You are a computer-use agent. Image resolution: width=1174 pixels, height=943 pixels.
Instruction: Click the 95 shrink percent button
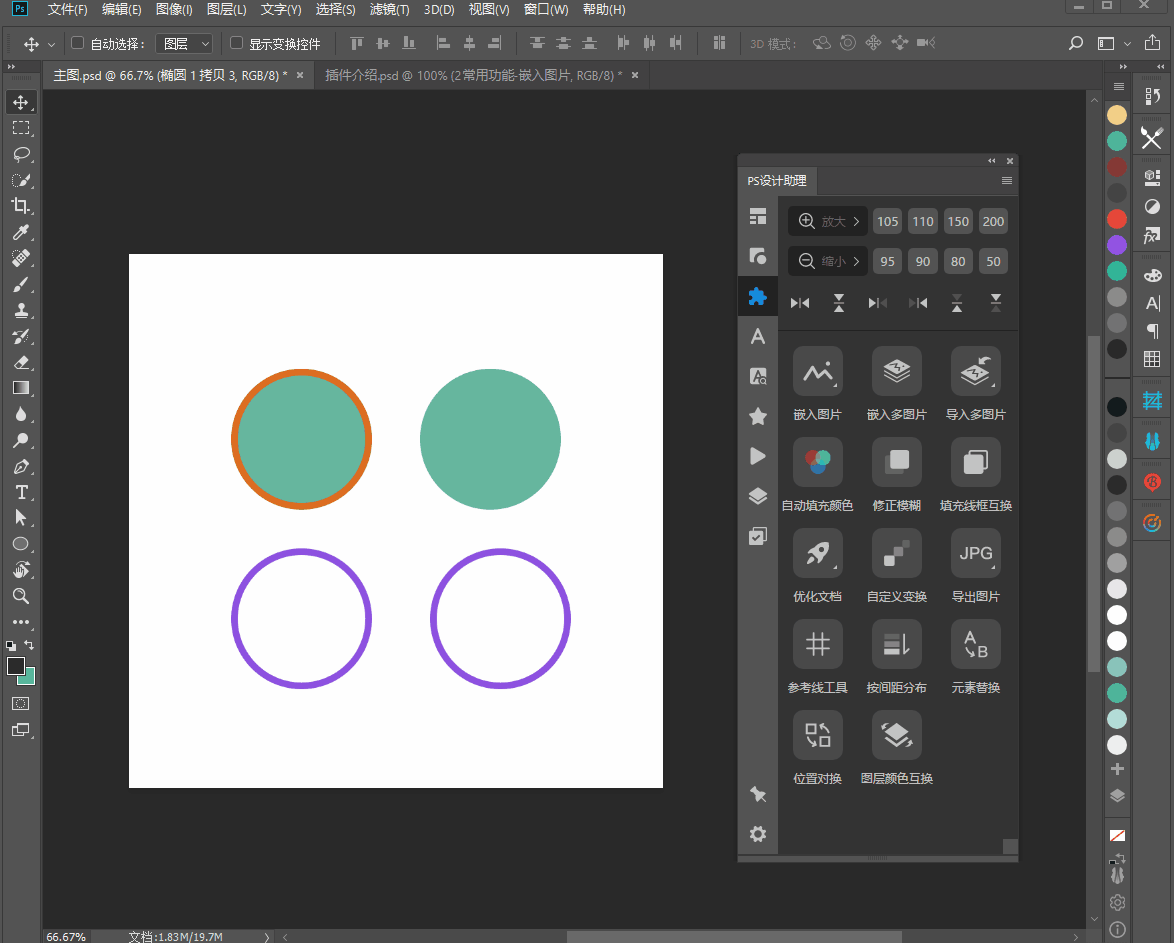pos(887,261)
